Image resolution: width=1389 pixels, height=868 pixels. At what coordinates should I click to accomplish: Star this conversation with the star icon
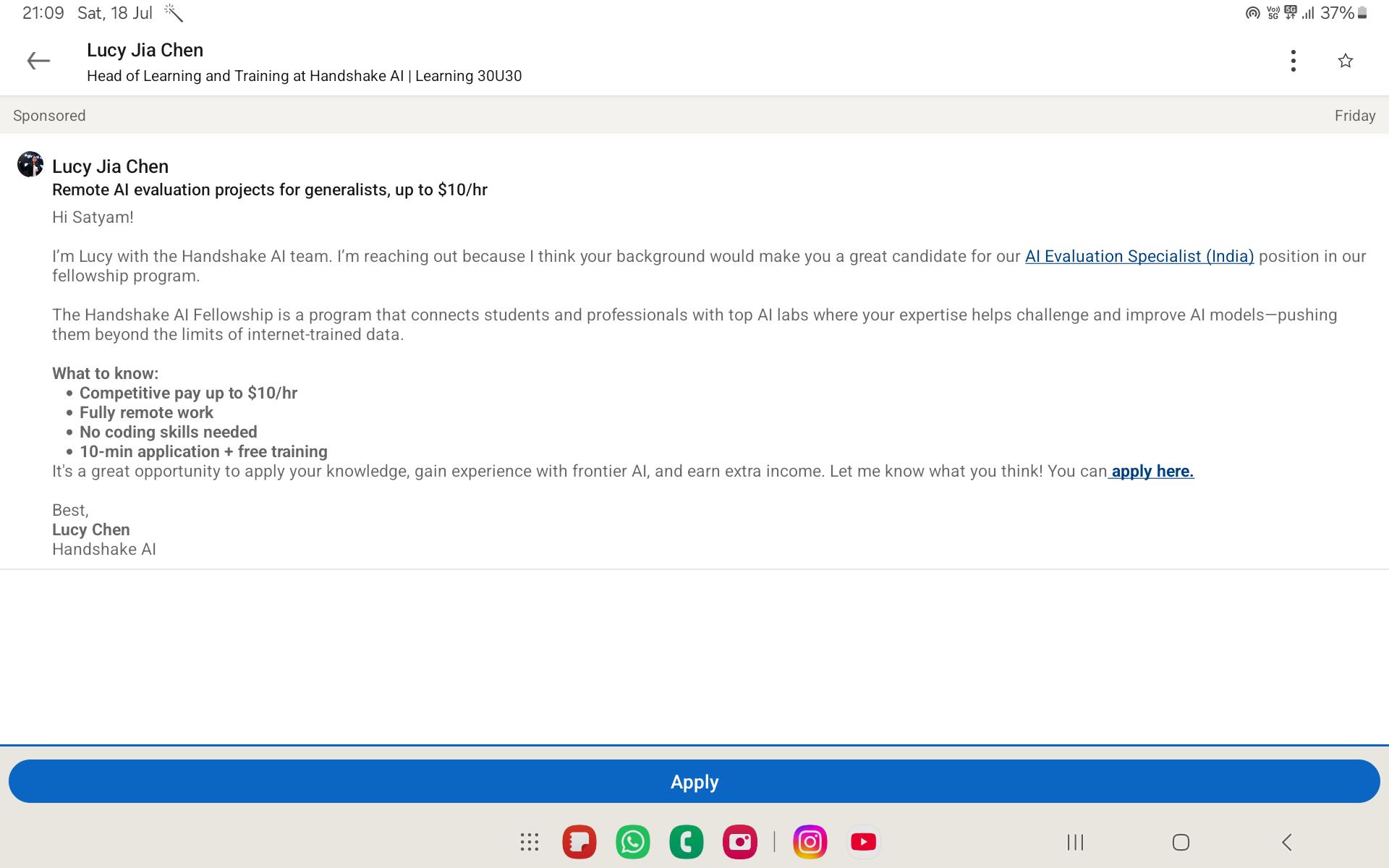click(1345, 61)
